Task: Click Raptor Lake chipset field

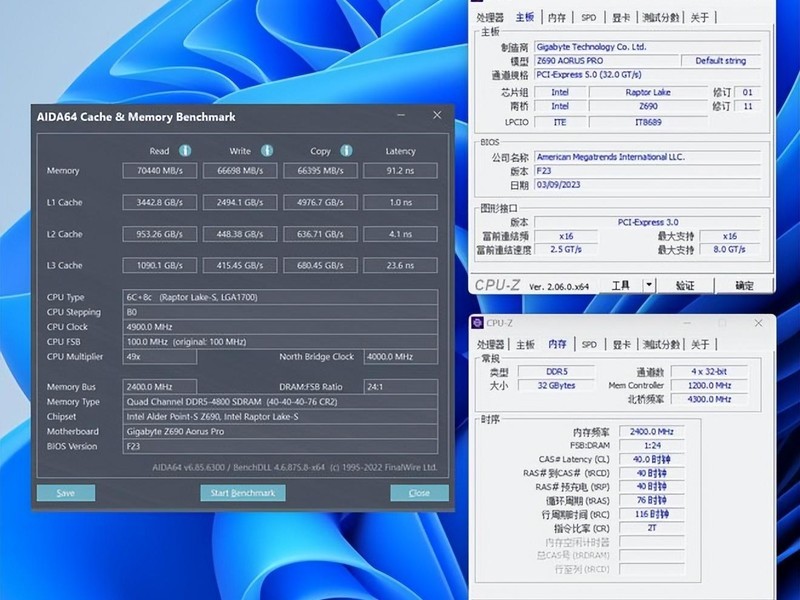Action: pos(648,92)
